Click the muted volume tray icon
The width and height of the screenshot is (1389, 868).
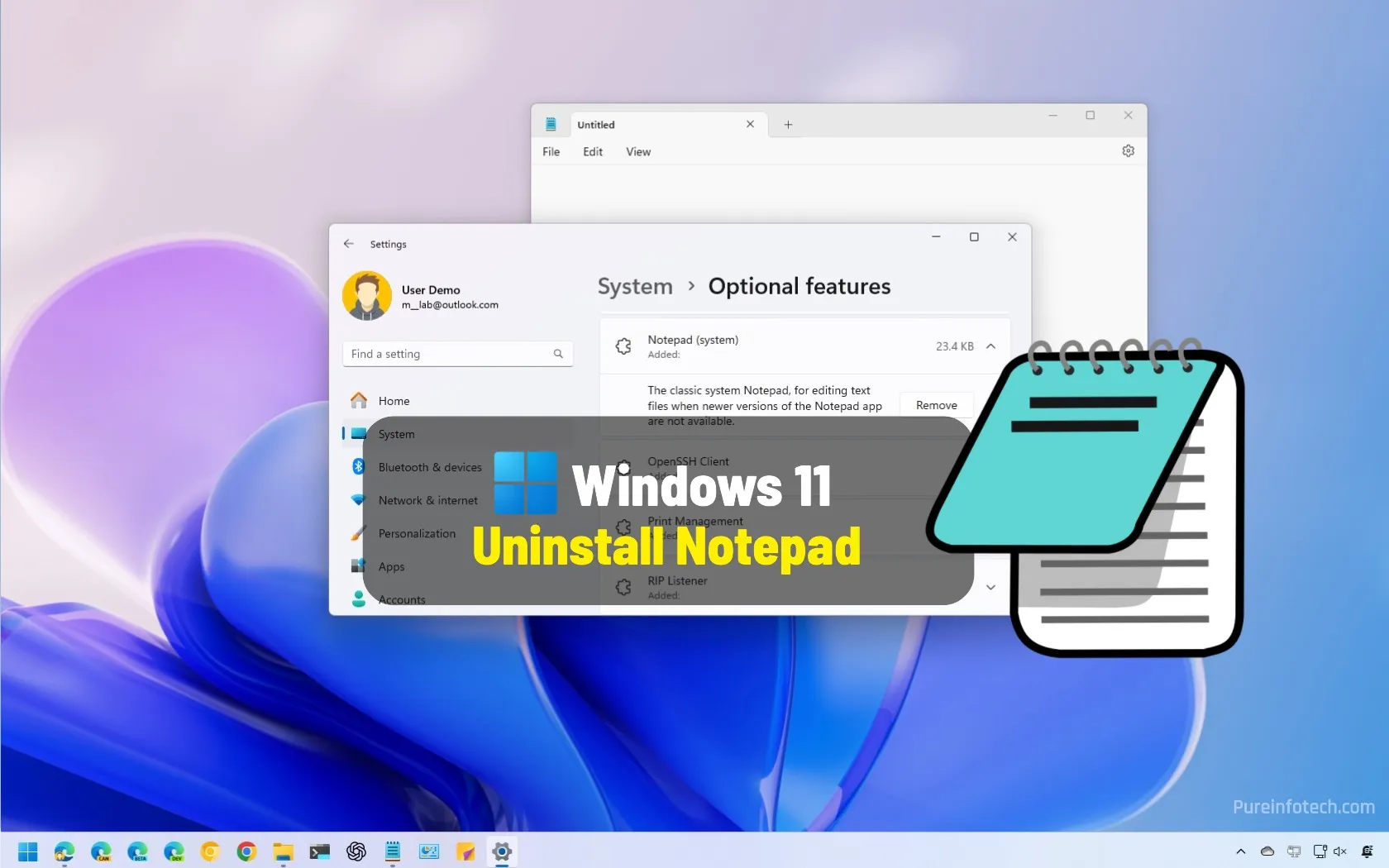coord(1340,851)
